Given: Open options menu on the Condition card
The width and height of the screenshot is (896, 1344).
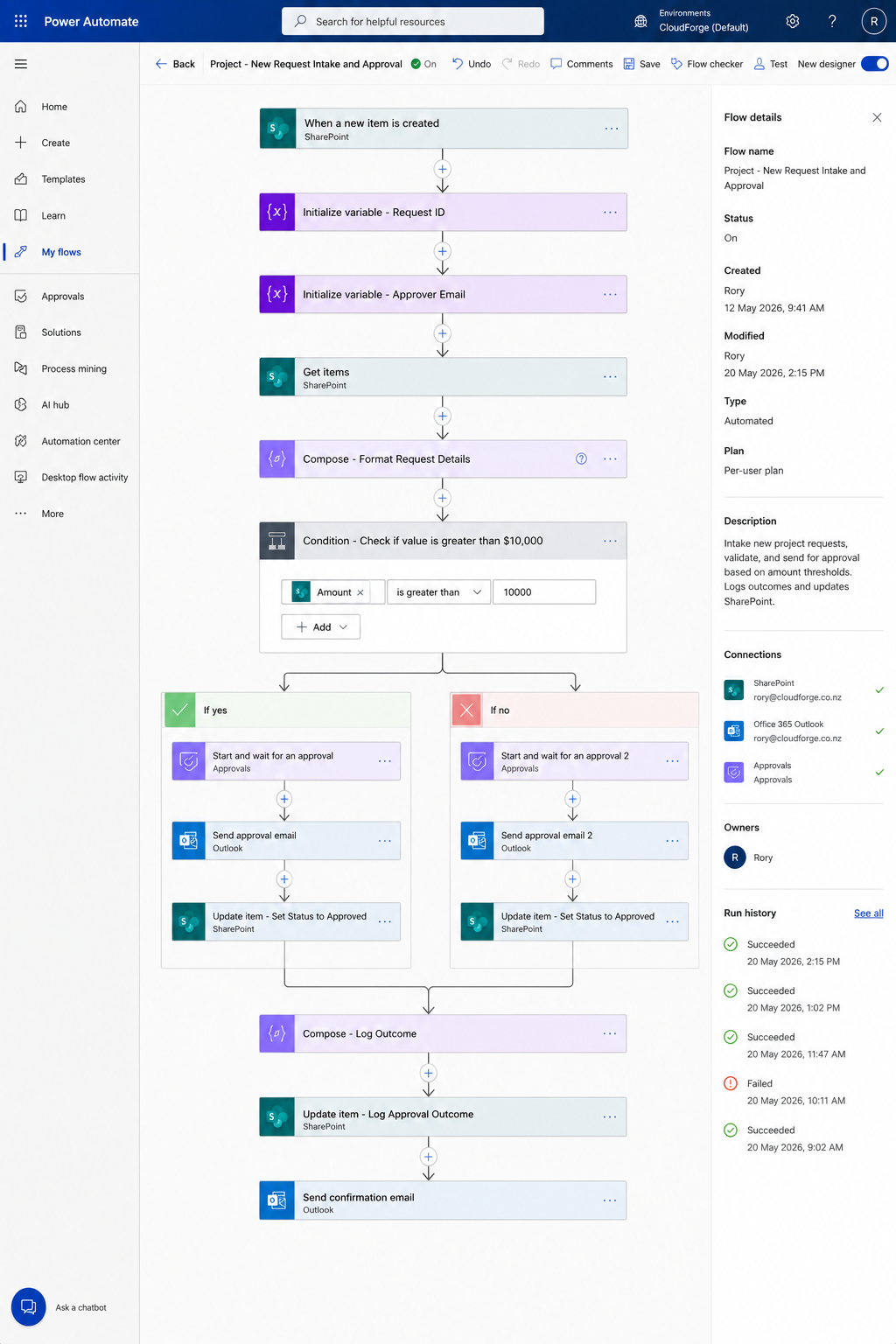Looking at the screenshot, I should [610, 541].
